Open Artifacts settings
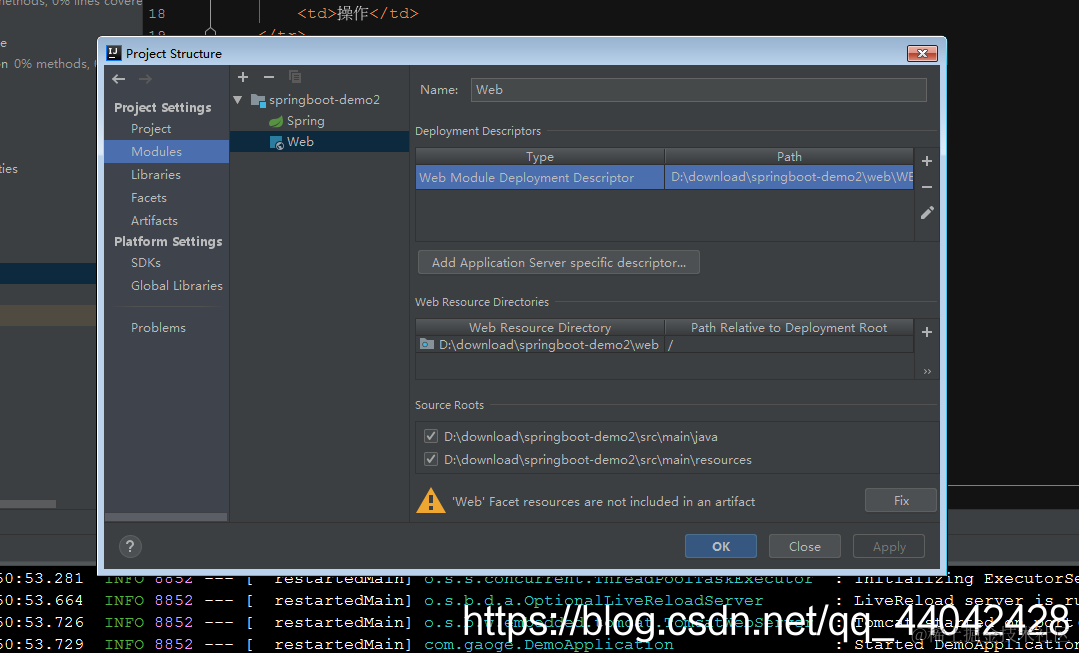Screen dimensions: 1079x653 154,220
